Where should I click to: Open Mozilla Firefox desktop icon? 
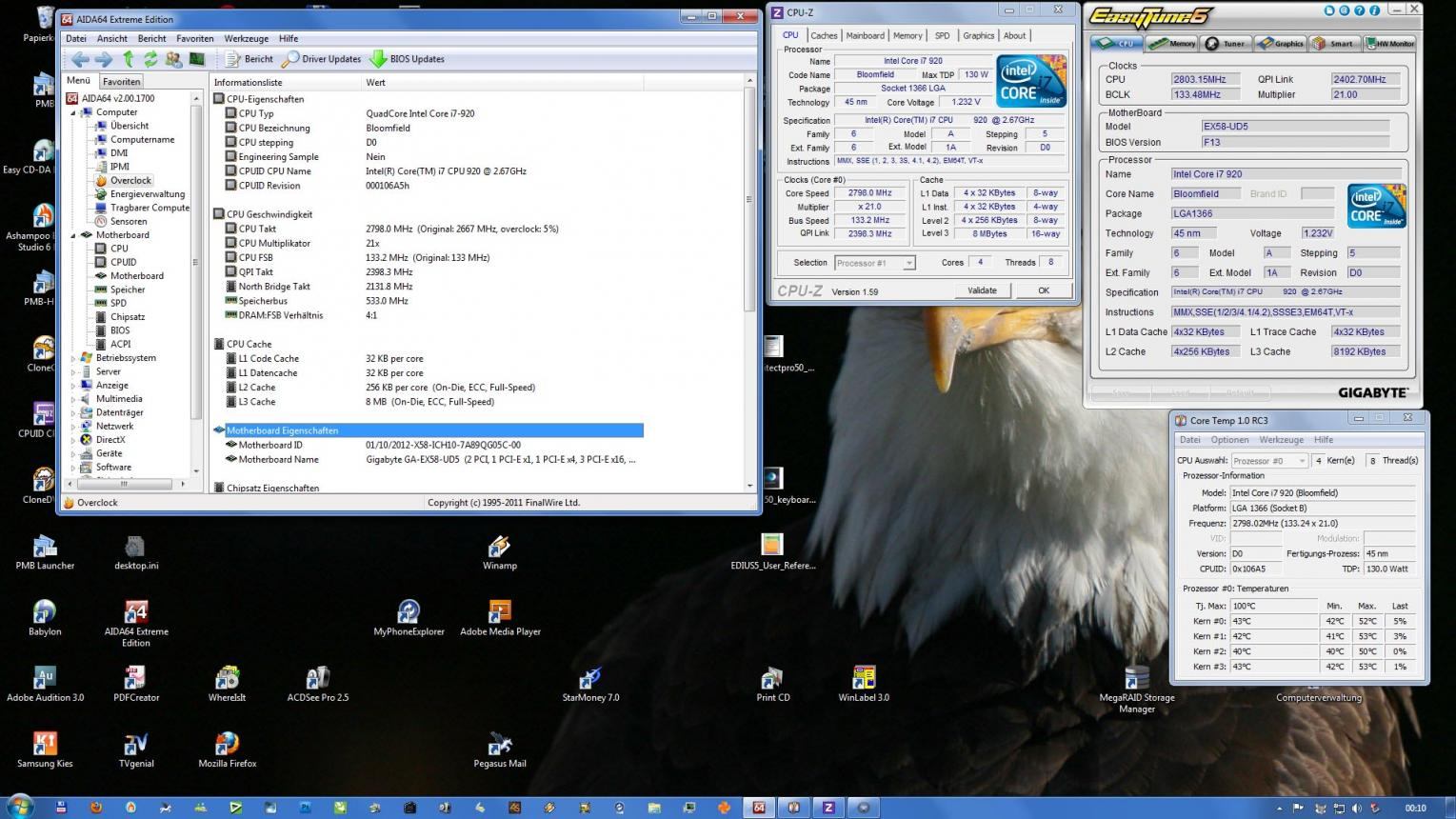click(x=227, y=749)
